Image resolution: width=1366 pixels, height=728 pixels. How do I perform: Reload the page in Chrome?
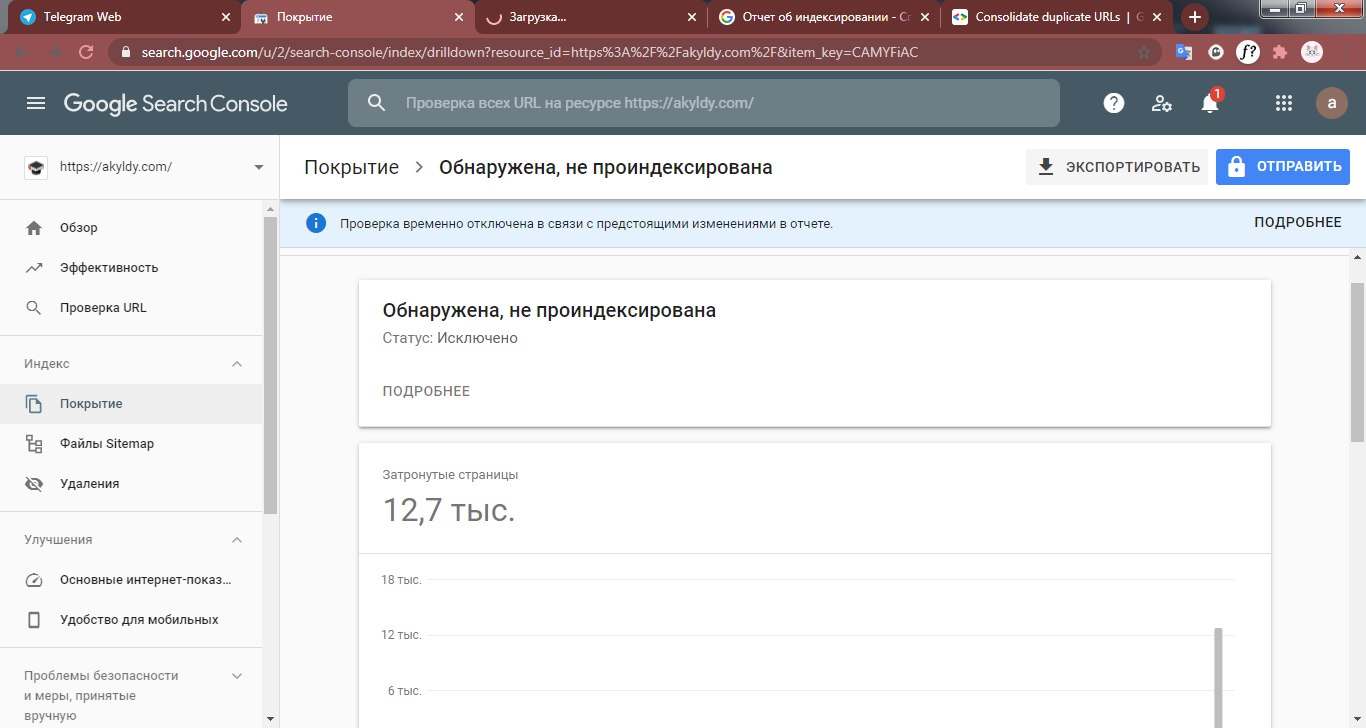click(x=86, y=52)
